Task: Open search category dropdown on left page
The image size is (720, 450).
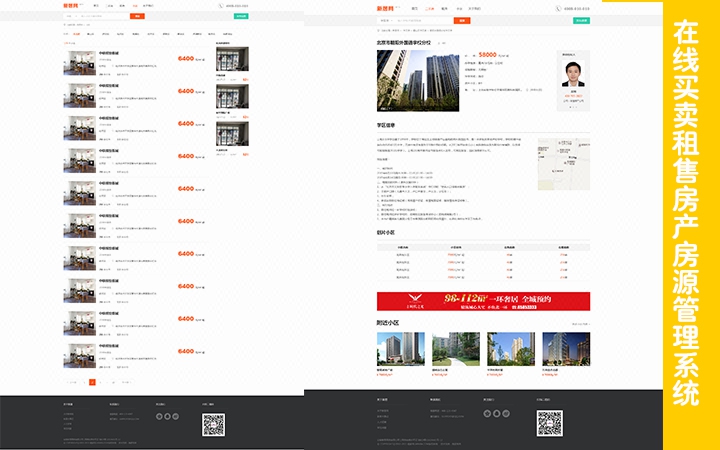Action: click(71, 16)
